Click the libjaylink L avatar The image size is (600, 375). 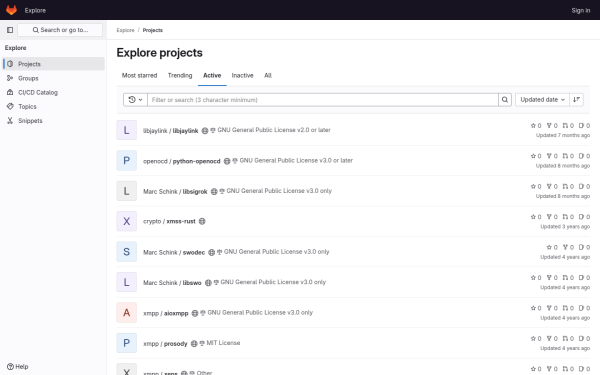[x=127, y=130]
